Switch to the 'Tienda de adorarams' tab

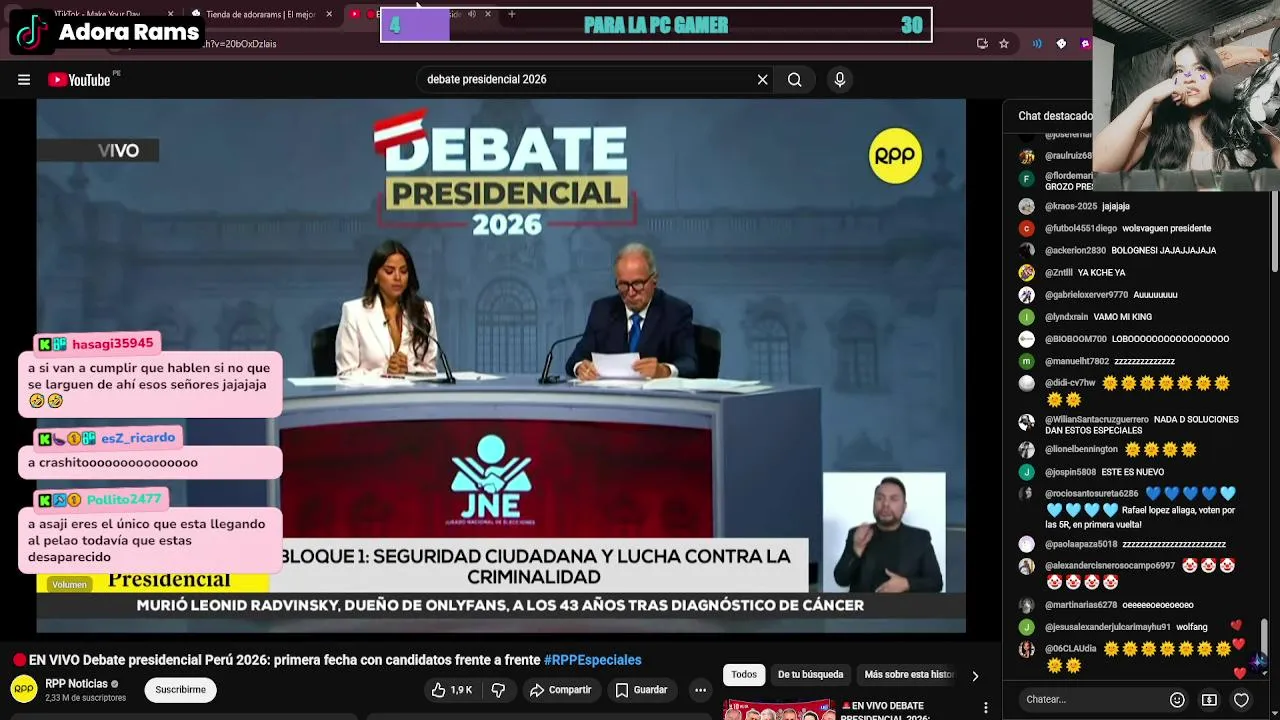[260, 14]
